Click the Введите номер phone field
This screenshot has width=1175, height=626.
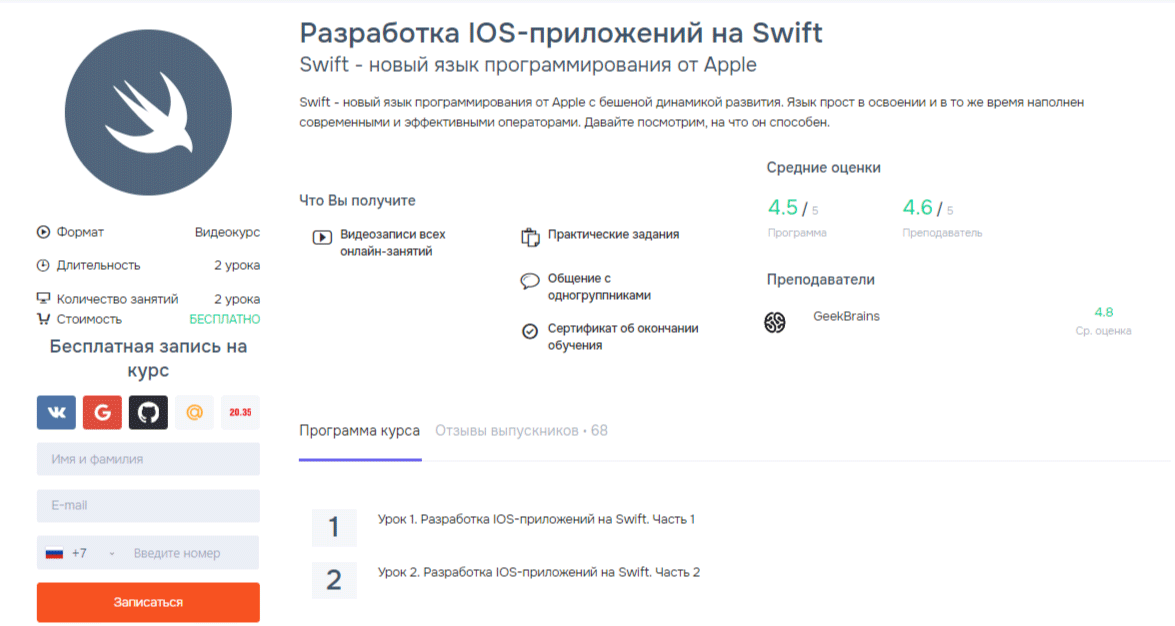pos(190,553)
